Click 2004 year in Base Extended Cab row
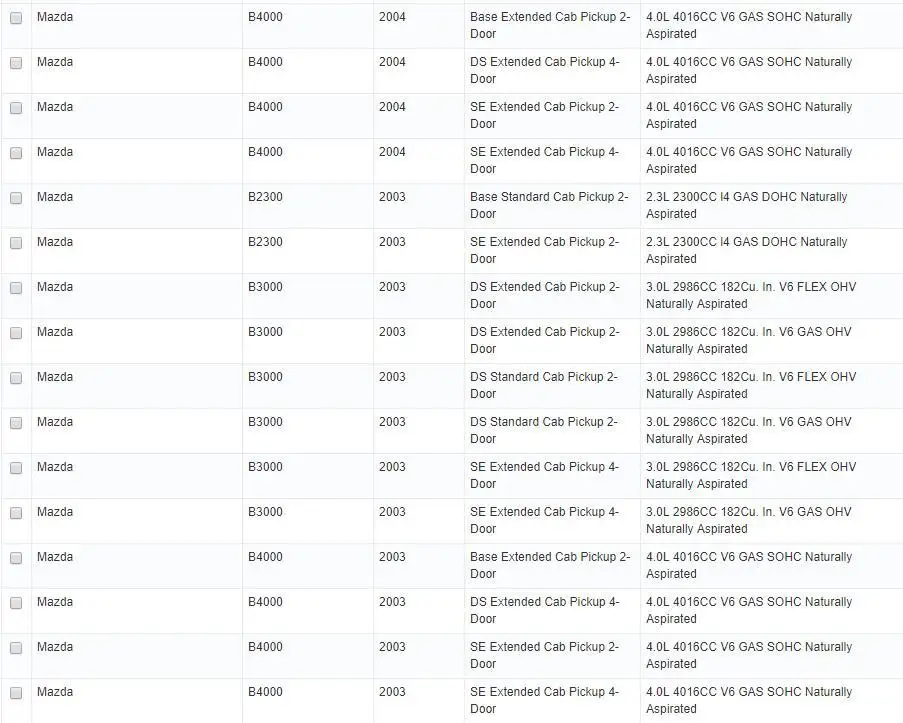The height and width of the screenshot is (723, 903). 392,17
